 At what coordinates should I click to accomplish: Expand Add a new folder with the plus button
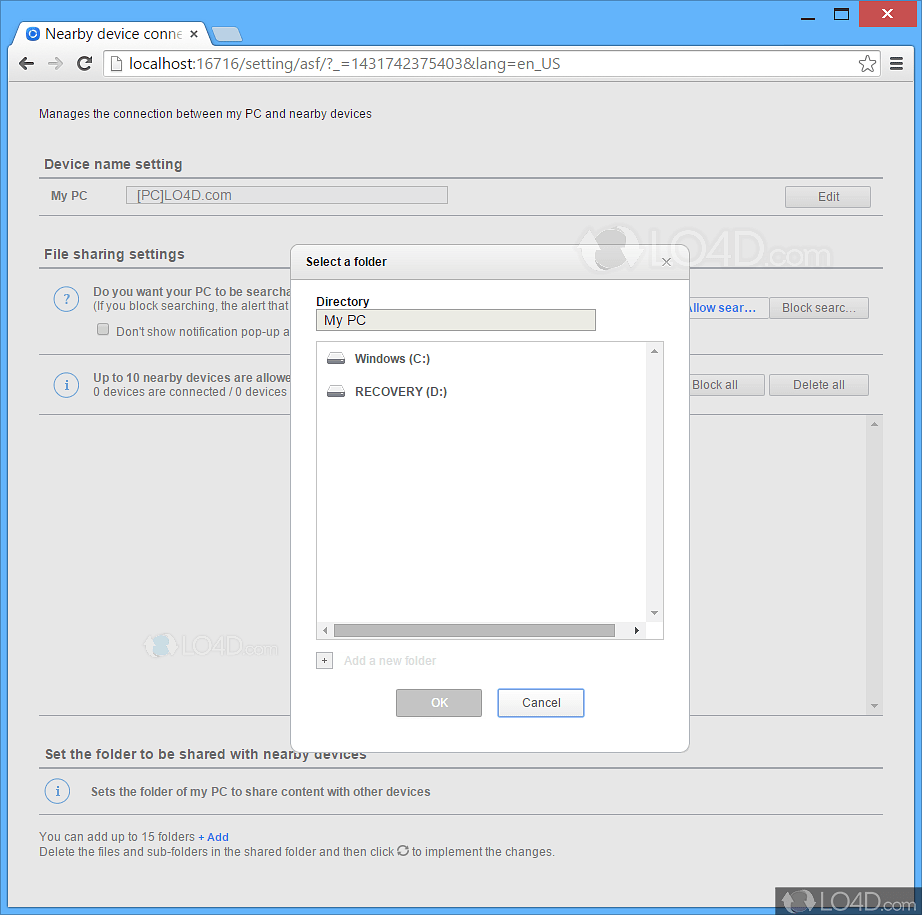click(x=324, y=660)
